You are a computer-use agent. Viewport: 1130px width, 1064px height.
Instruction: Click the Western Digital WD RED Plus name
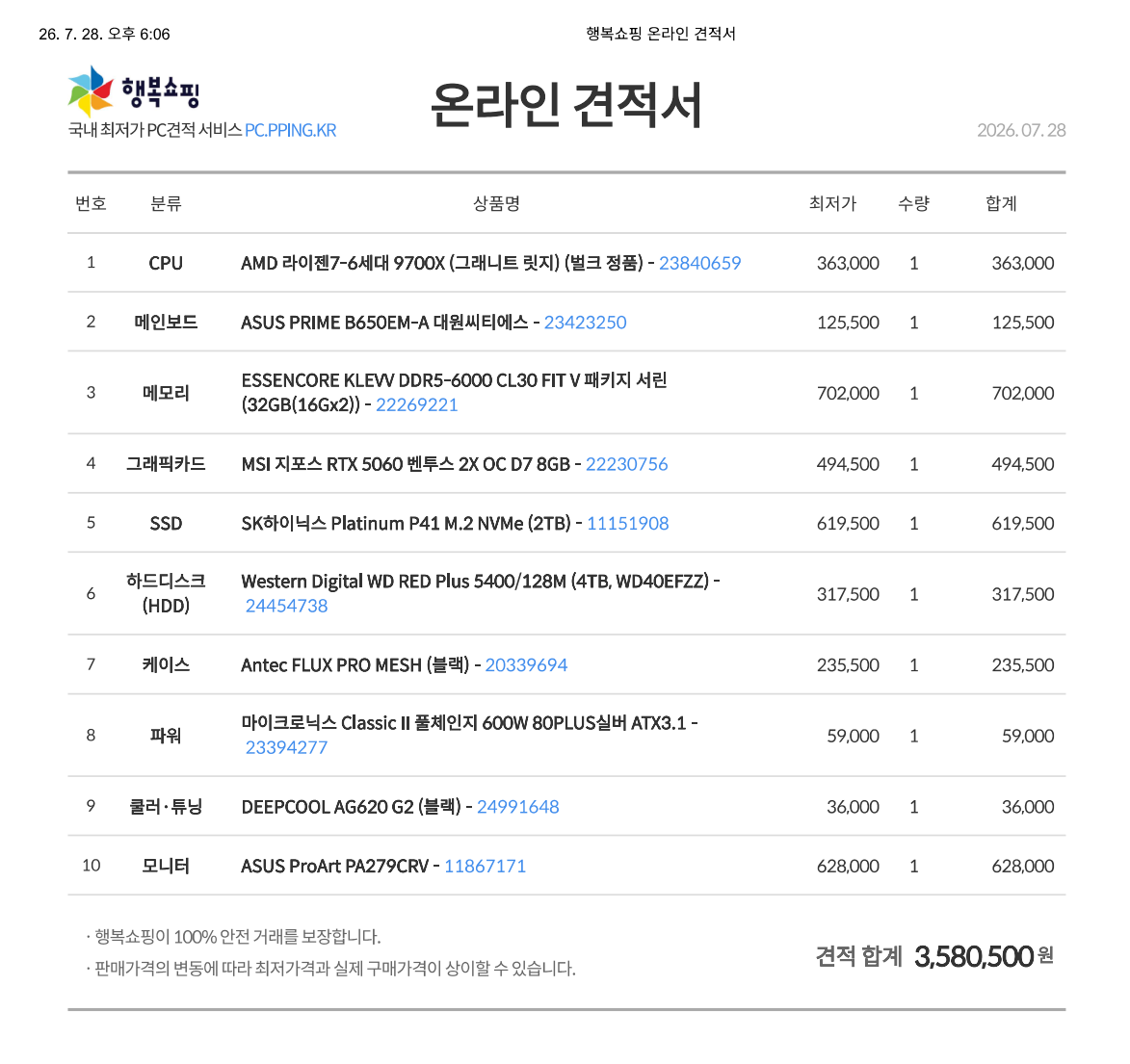click(x=476, y=582)
